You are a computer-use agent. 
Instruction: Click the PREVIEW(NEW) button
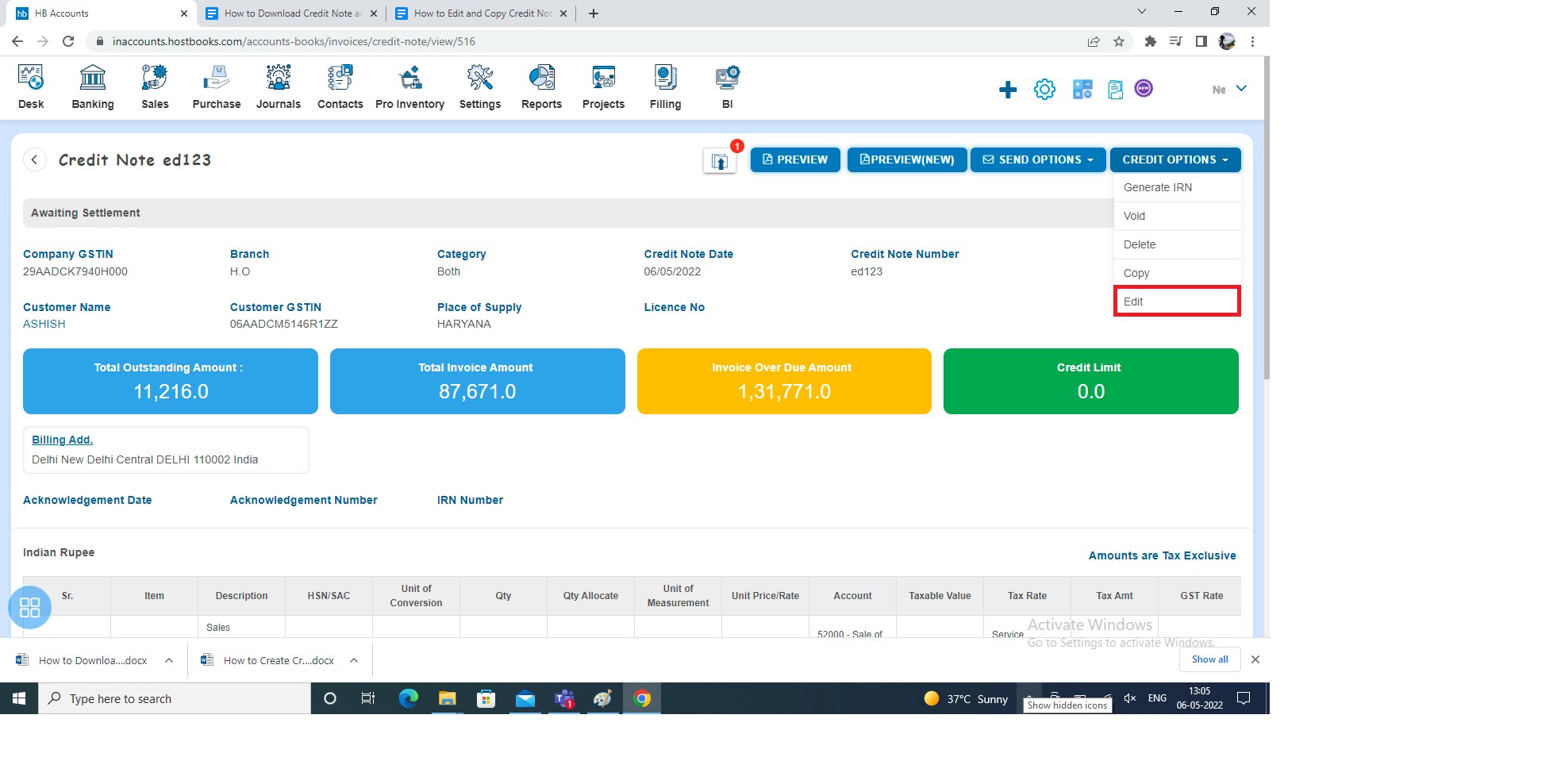tap(907, 159)
